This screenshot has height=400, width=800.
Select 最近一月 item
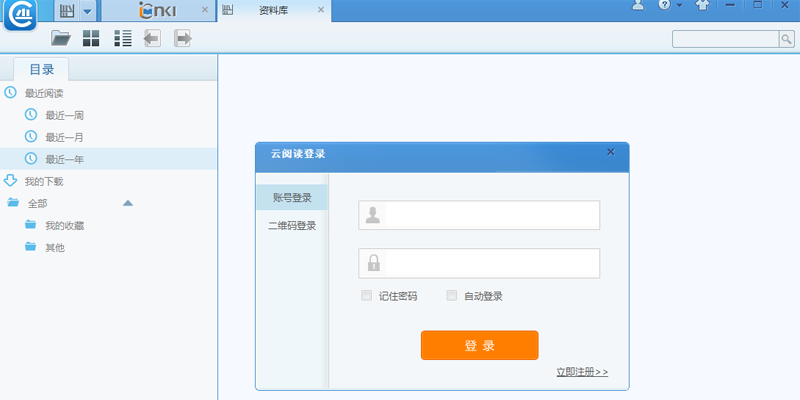pyautogui.click(x=64, y=138)
